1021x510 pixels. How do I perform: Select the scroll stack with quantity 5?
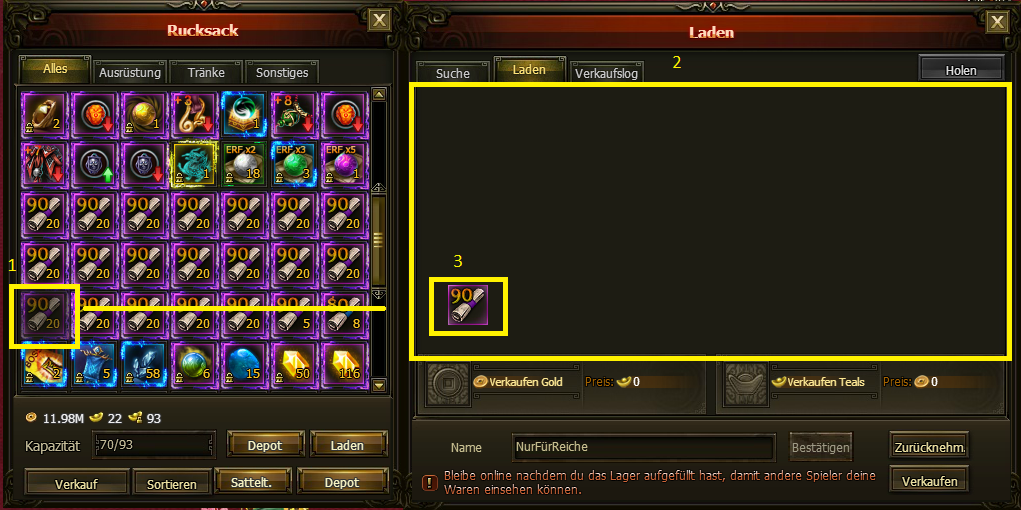click(x=294, y=315)
